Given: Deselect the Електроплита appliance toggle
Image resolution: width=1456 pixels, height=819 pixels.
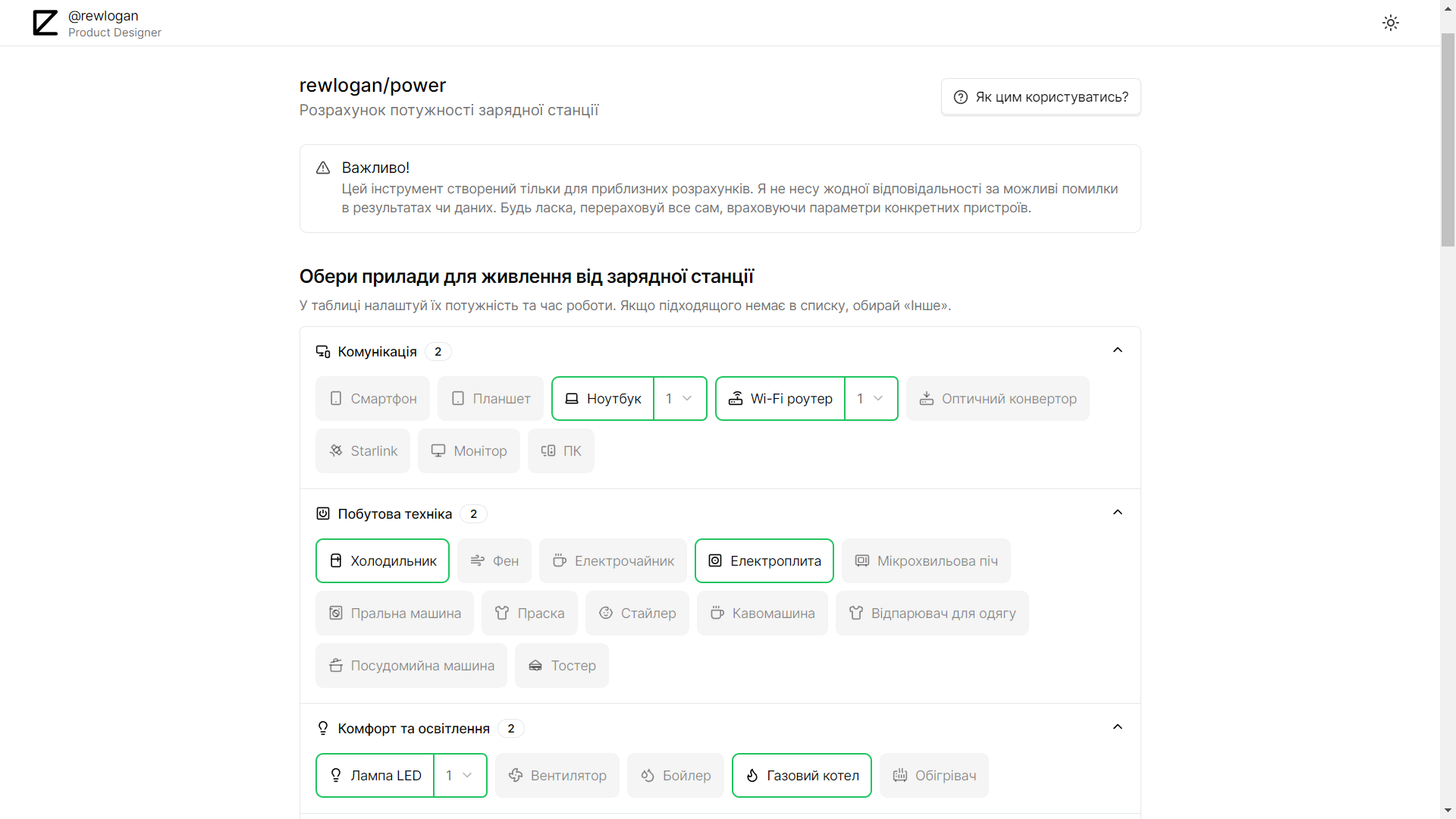Looking at the screenshot, I should [764, 561].
